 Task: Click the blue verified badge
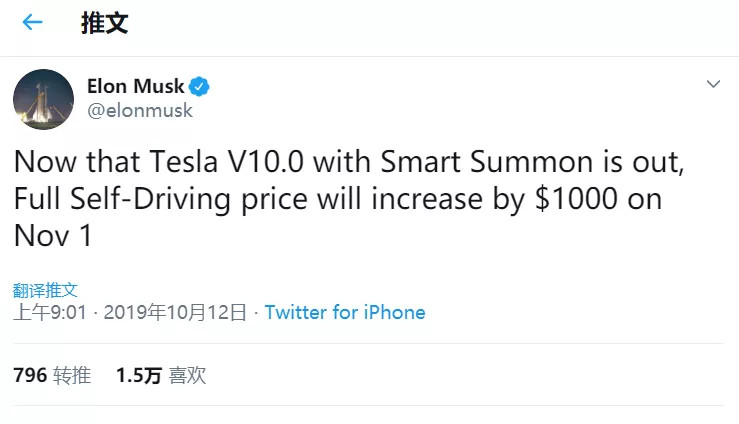pyautogui.click(x=199, y=86)
